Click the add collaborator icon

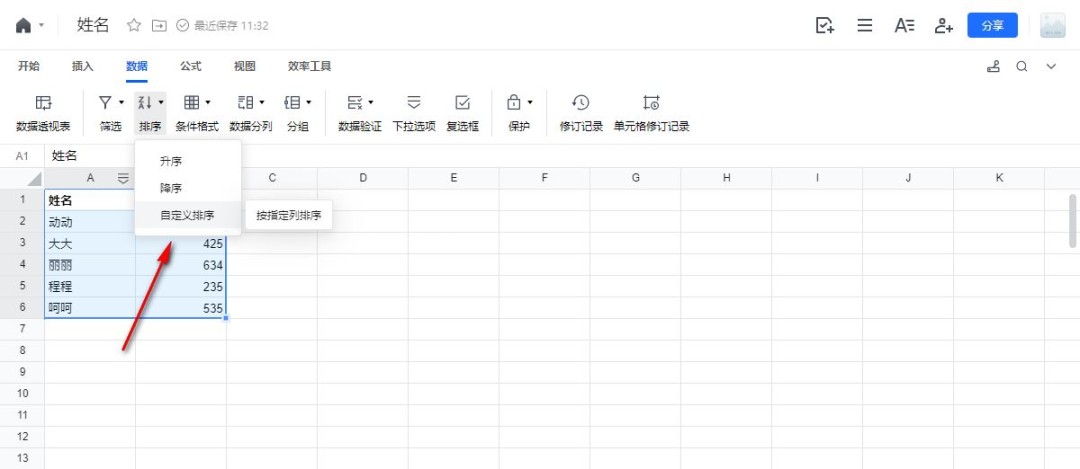[x=943, y=26]
